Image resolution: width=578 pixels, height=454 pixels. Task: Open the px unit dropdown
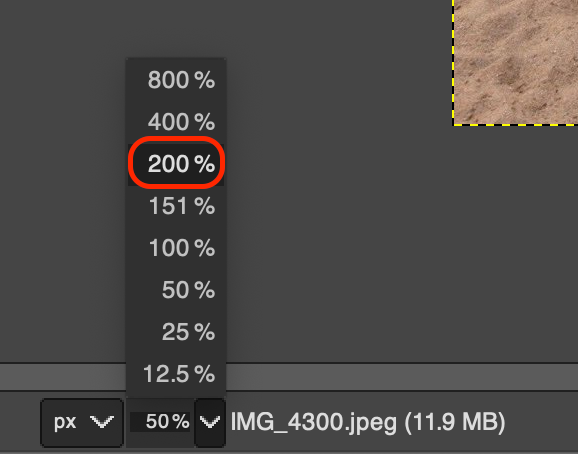coord(82,422)
